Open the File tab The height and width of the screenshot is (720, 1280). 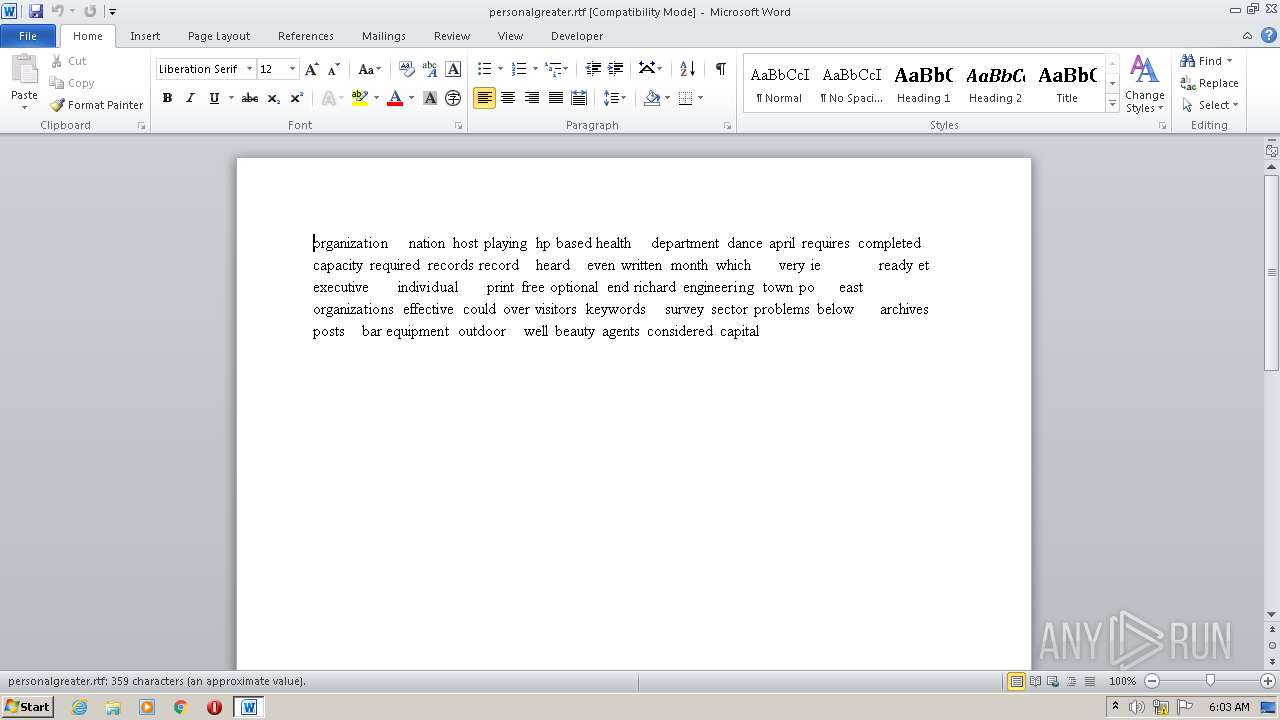(x=28, y=36)
